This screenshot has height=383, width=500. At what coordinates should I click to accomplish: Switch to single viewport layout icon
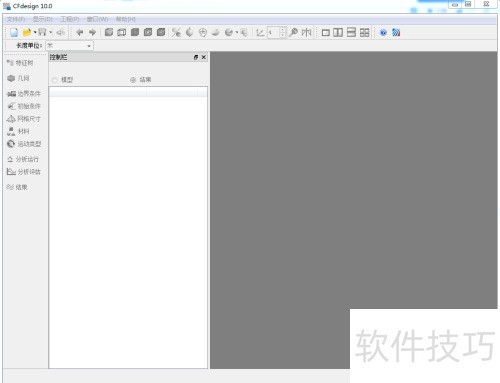[x=326, y=33]
